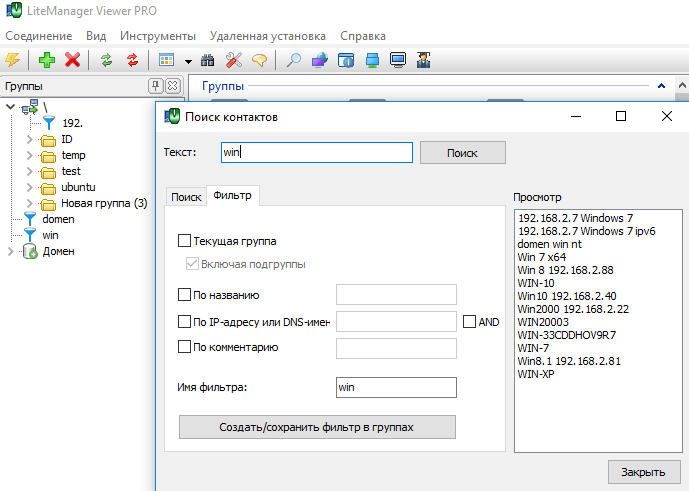
Task: Click the По комментарию text field
Action: coord(396,348)
